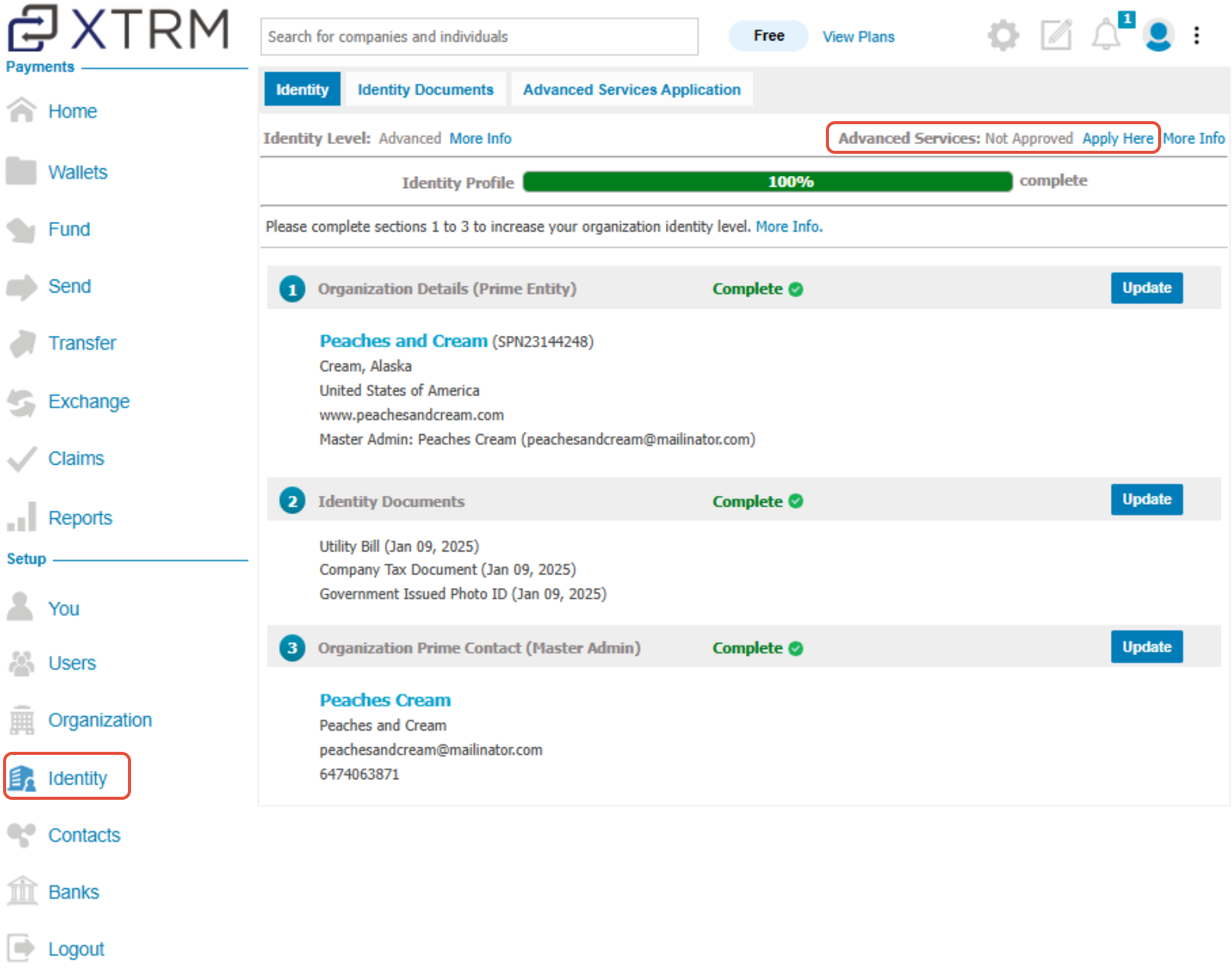Update the Identity Documents section

point(1147,500)
